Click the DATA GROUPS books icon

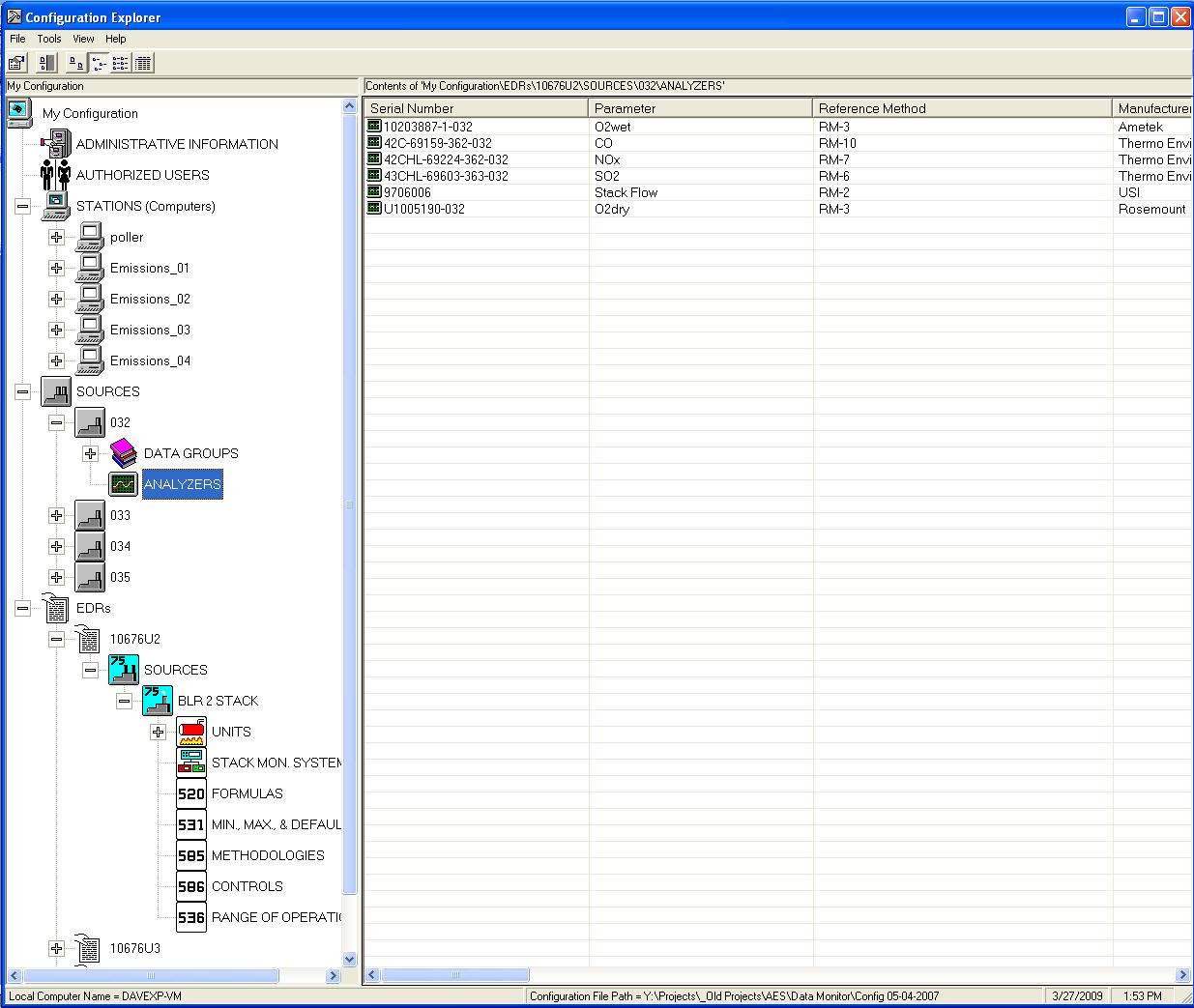click(x=124, y=453)
